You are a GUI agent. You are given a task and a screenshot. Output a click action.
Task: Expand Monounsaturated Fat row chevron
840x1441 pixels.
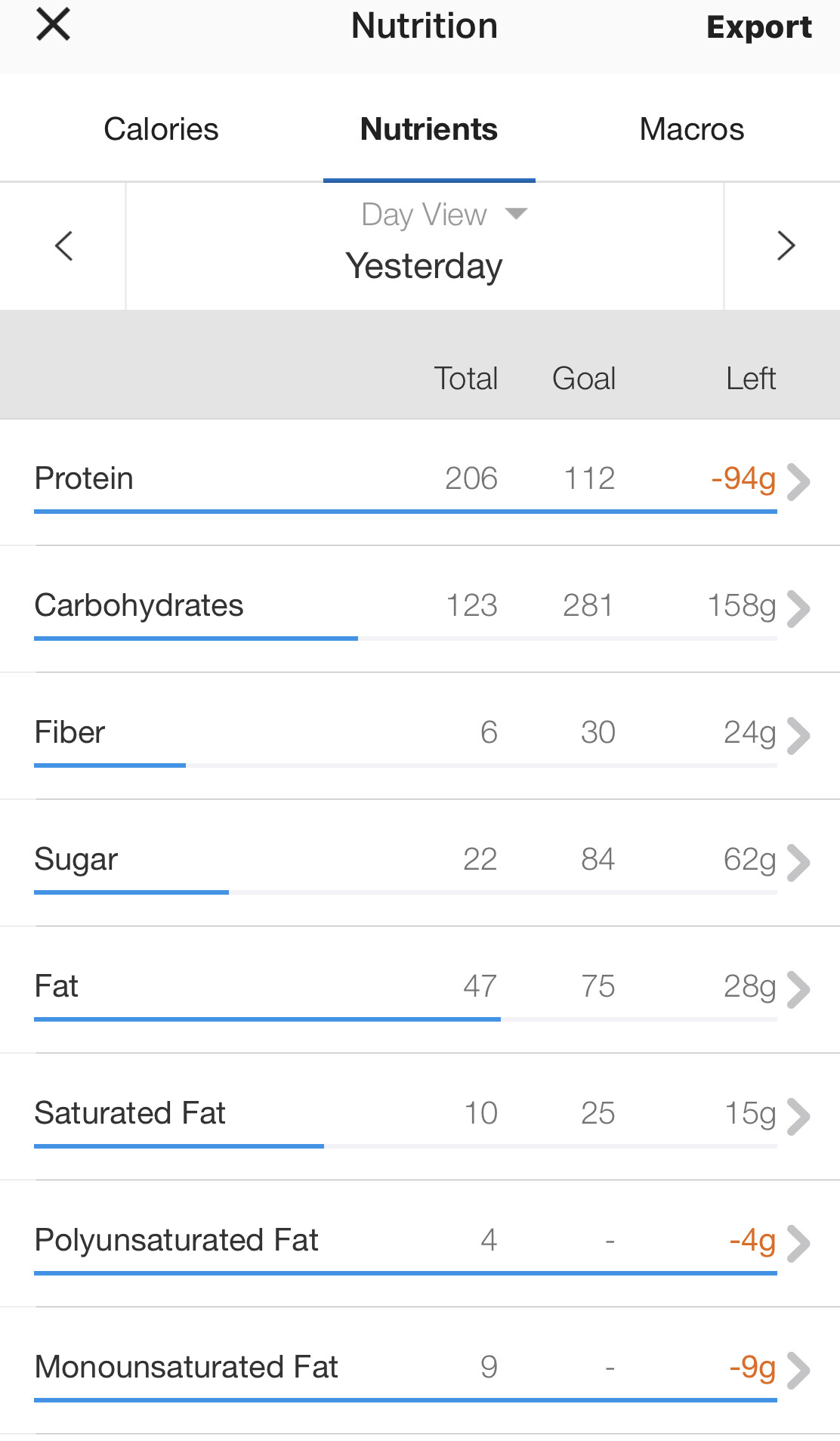tap(798, 1370)
